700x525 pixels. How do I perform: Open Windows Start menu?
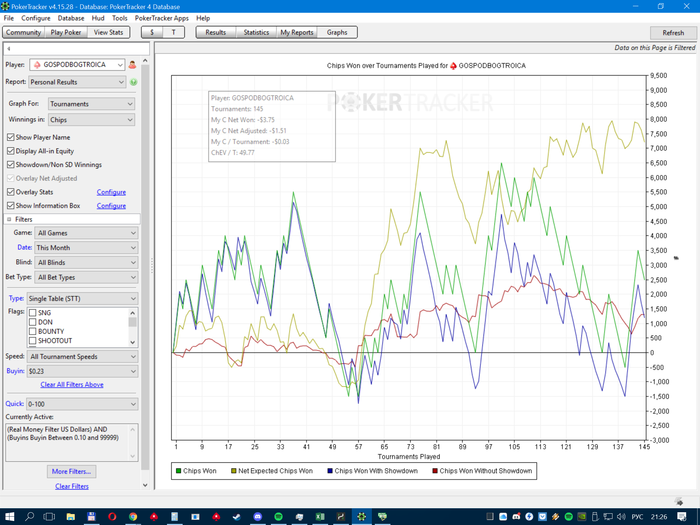(x=9, y=517)
